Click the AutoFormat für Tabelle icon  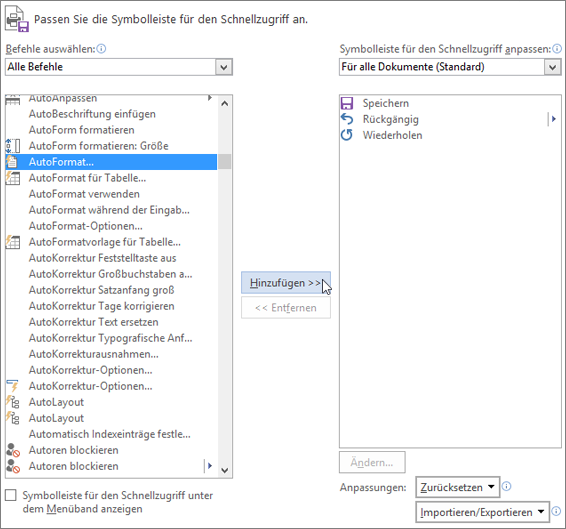point(13,178)
